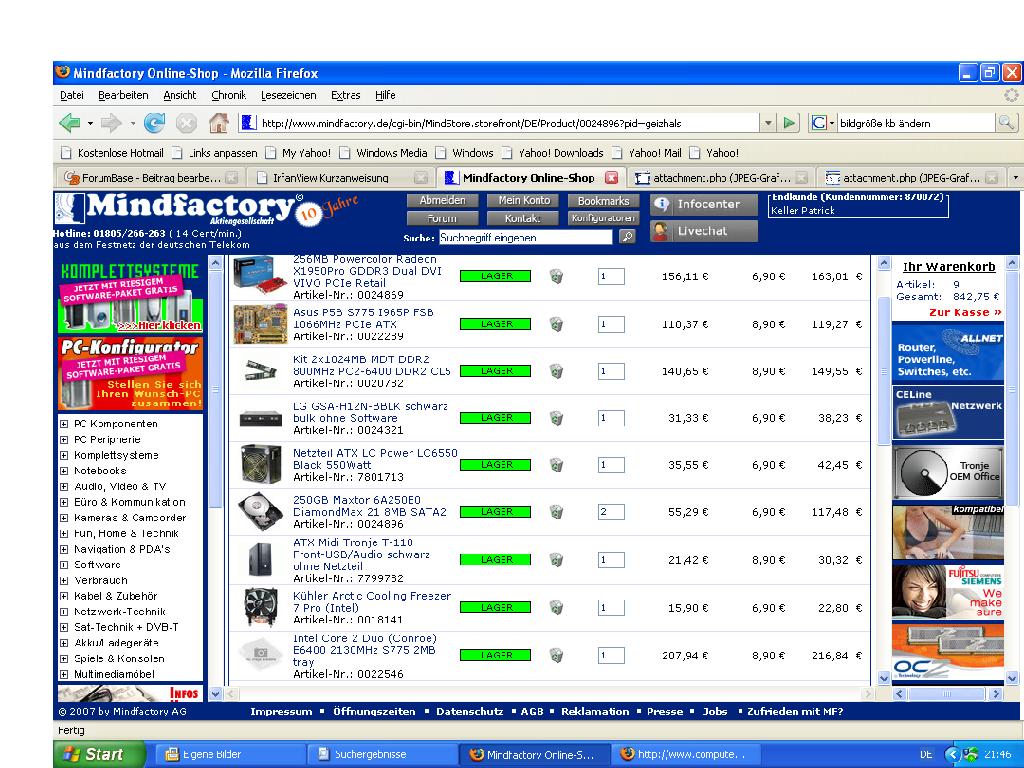
Task: Open the Bearbeiten menu
Action: (x=123, y=95)
